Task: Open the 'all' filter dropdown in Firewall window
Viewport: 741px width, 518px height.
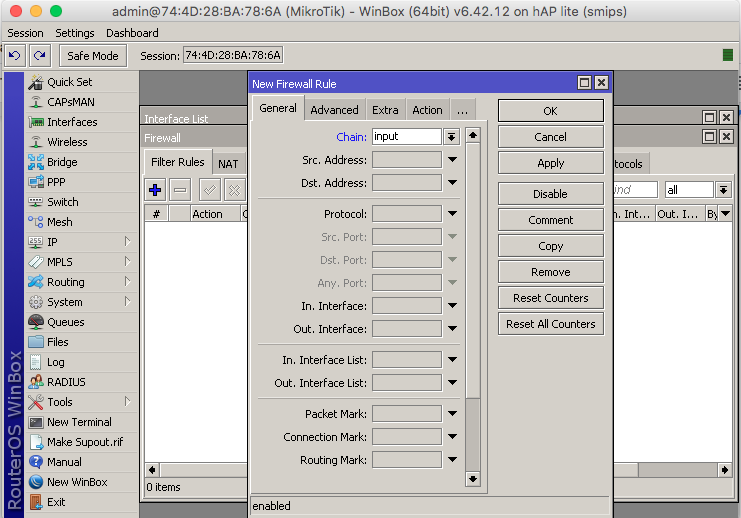Action: pos(723,190)
